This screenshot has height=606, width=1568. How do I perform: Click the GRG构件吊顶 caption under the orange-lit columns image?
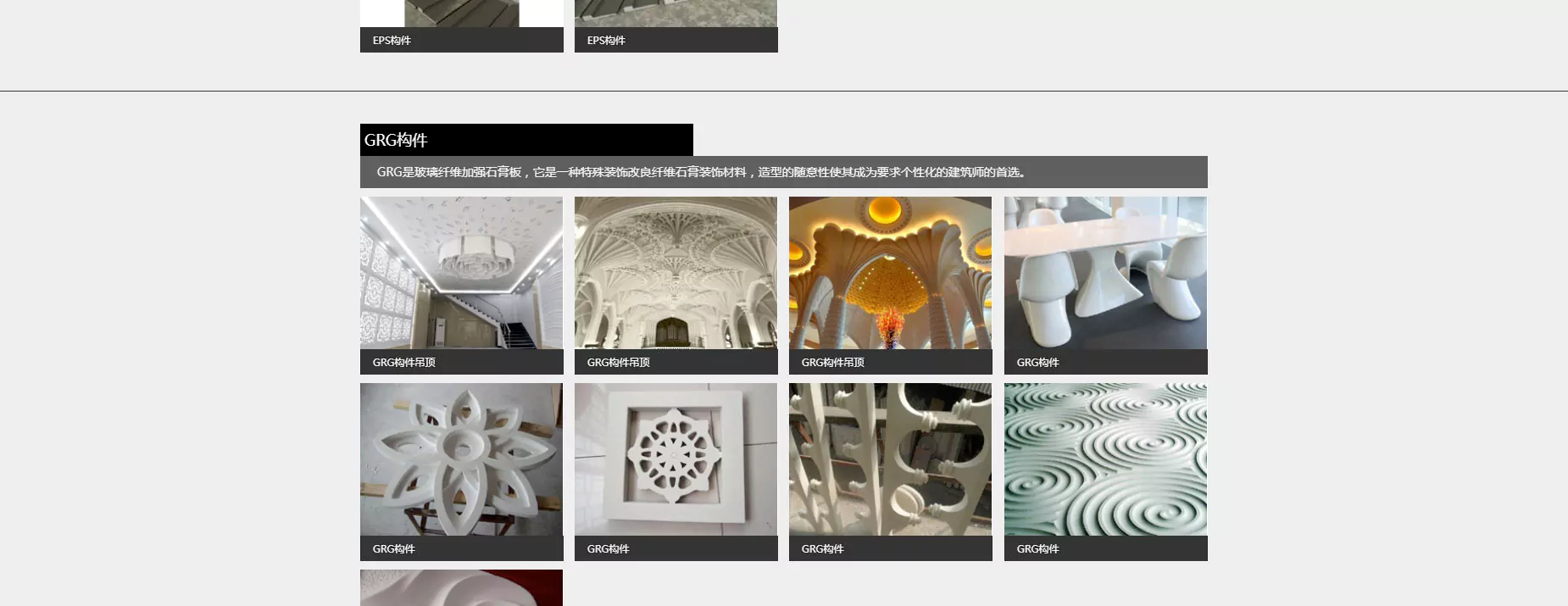point(833,363)
